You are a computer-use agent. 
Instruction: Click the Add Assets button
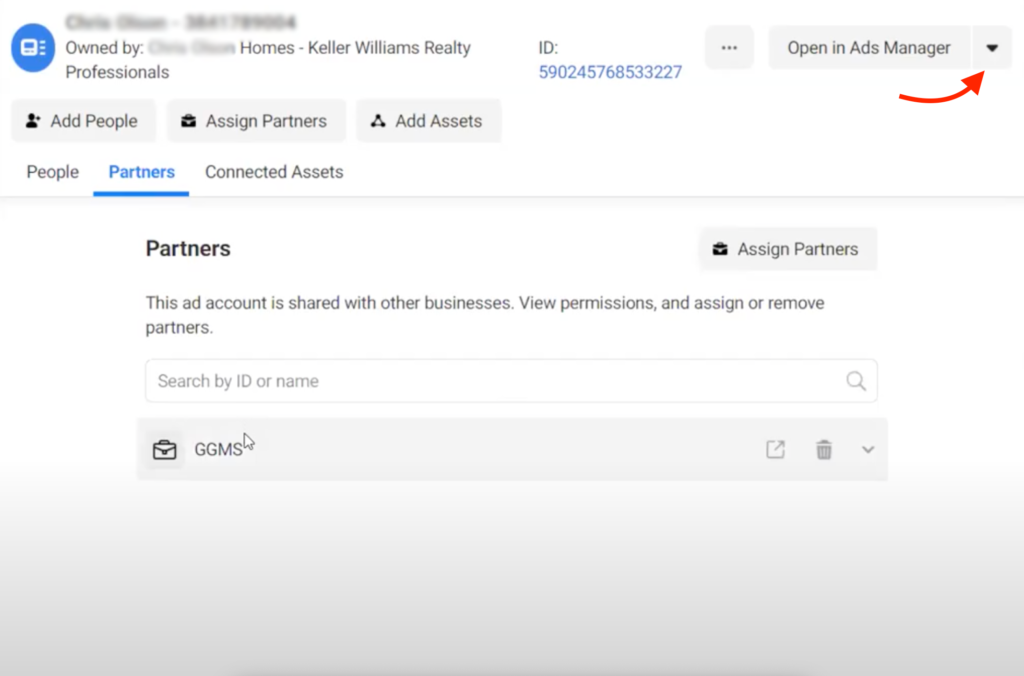point(428,121)
